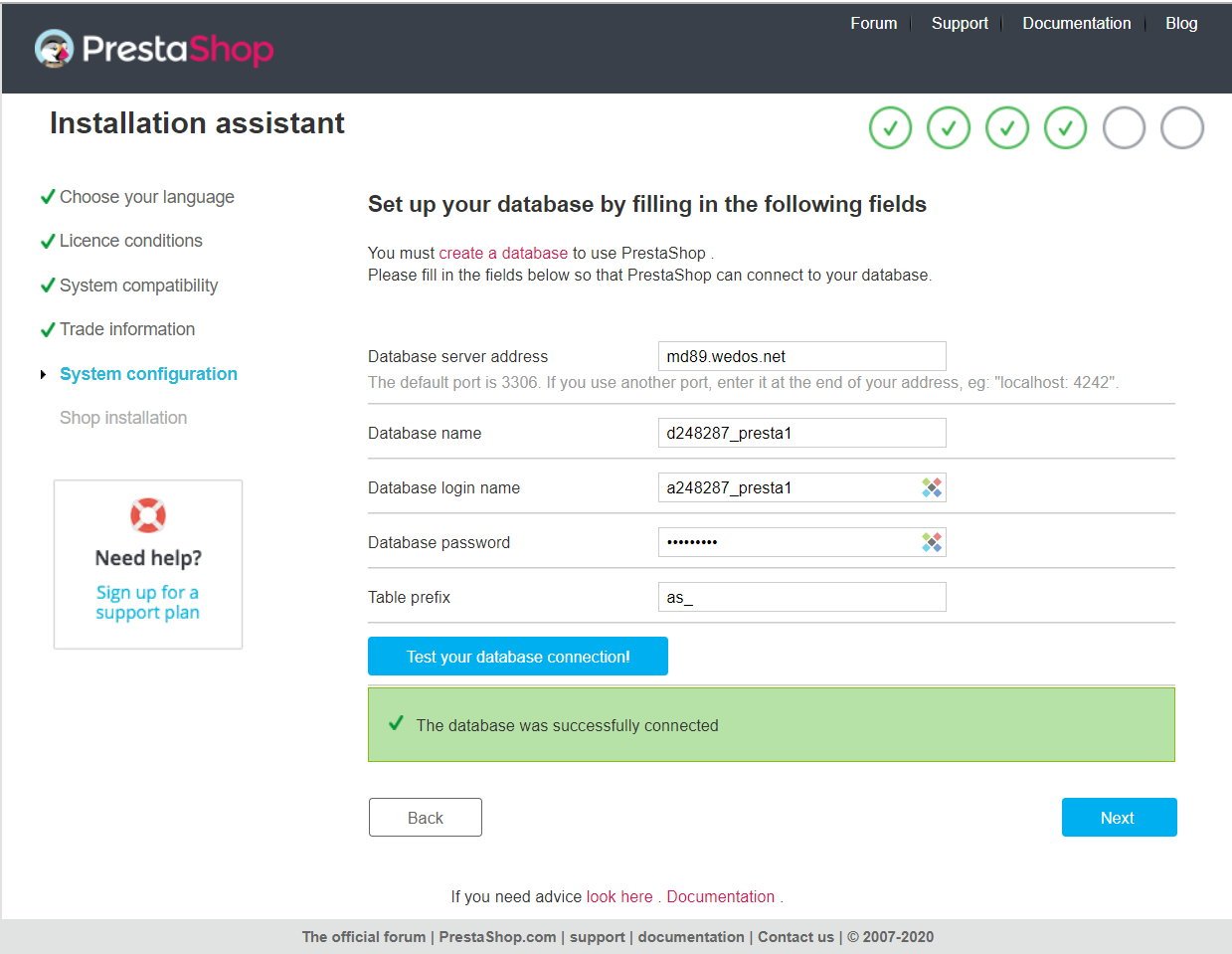Click the last empty step circle
The image size is (1232, 954).
click(1182, 128)
